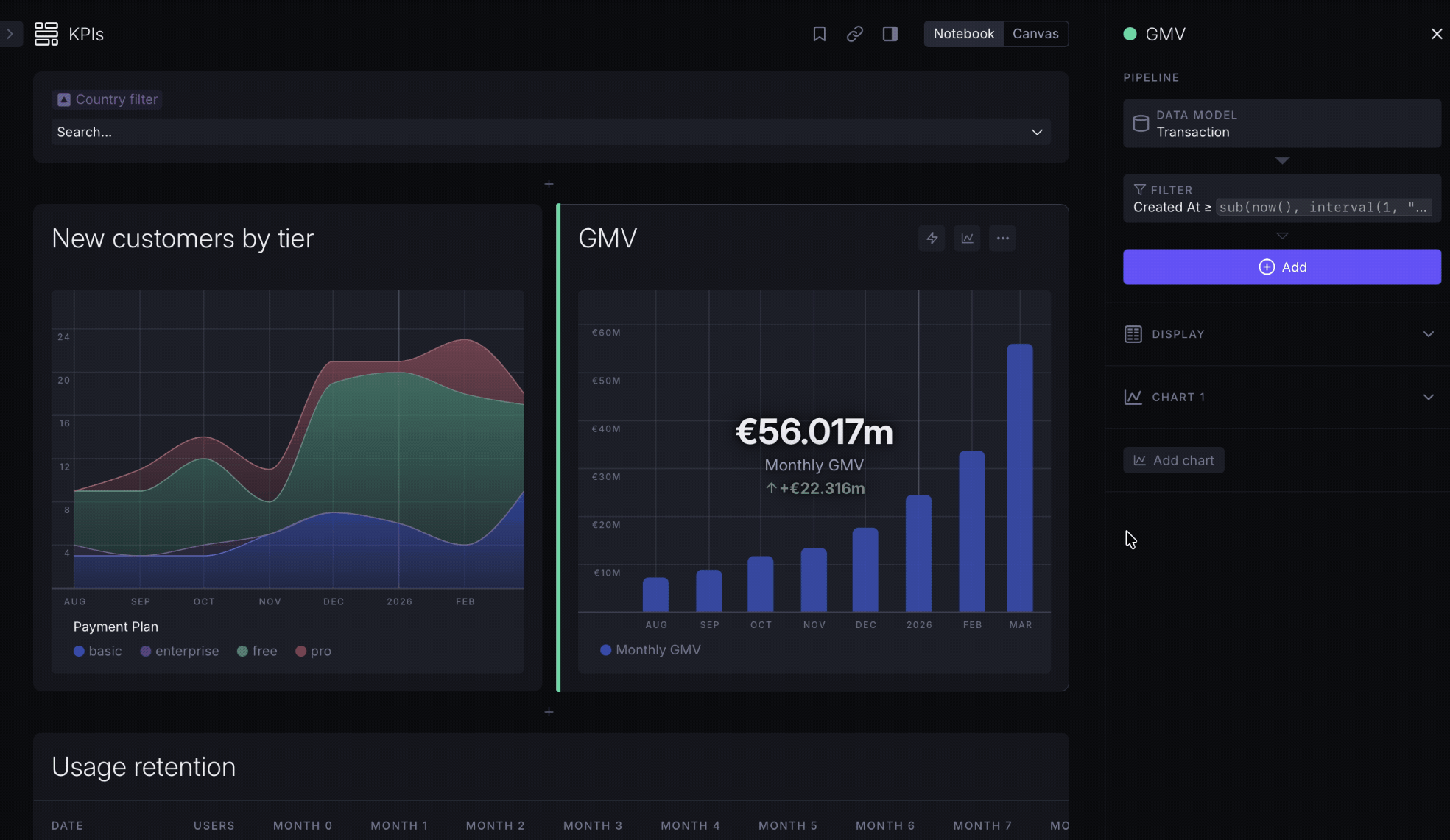Expand the left sidebar chevron
This screenshot has width=1450, height=840.
click(x=10, y=34)
